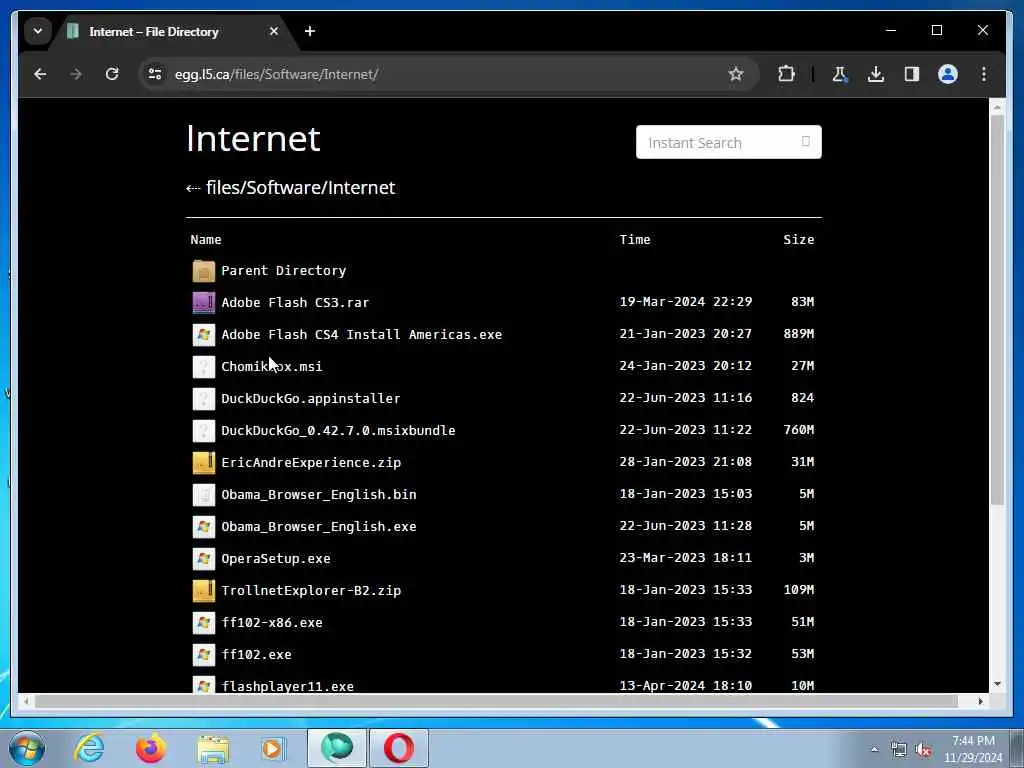This screenshot has width=1024, height=768.
Task: Launch Internet Explorer from taskbar
Action: (89, 748)
